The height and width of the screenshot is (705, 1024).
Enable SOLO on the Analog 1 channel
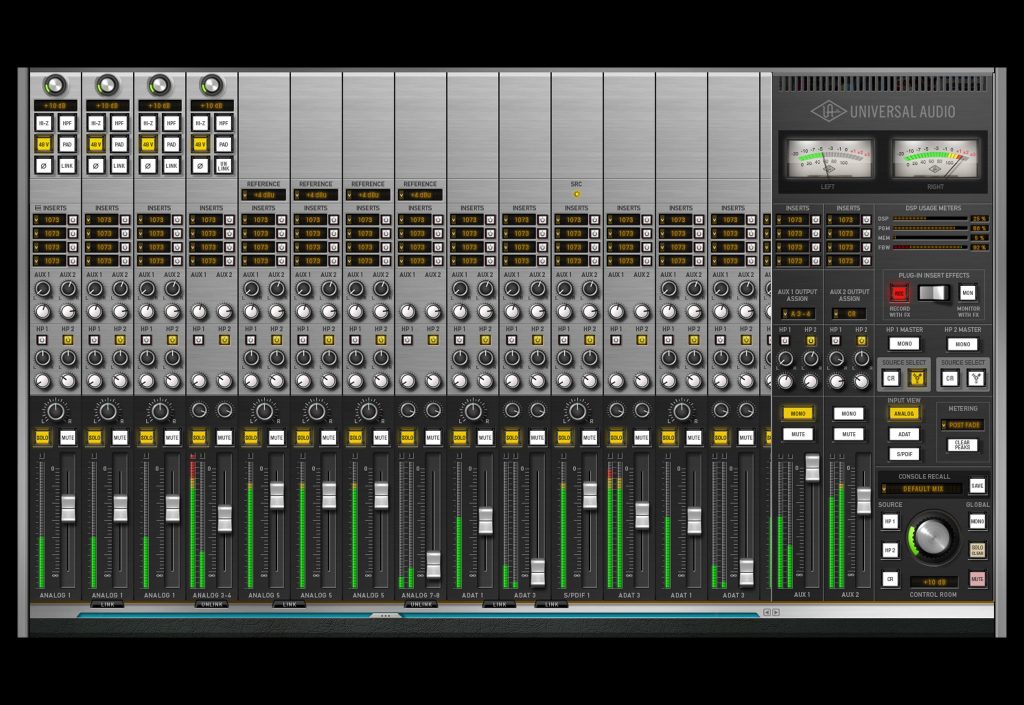pyautogui.click(x=43, y=437)
